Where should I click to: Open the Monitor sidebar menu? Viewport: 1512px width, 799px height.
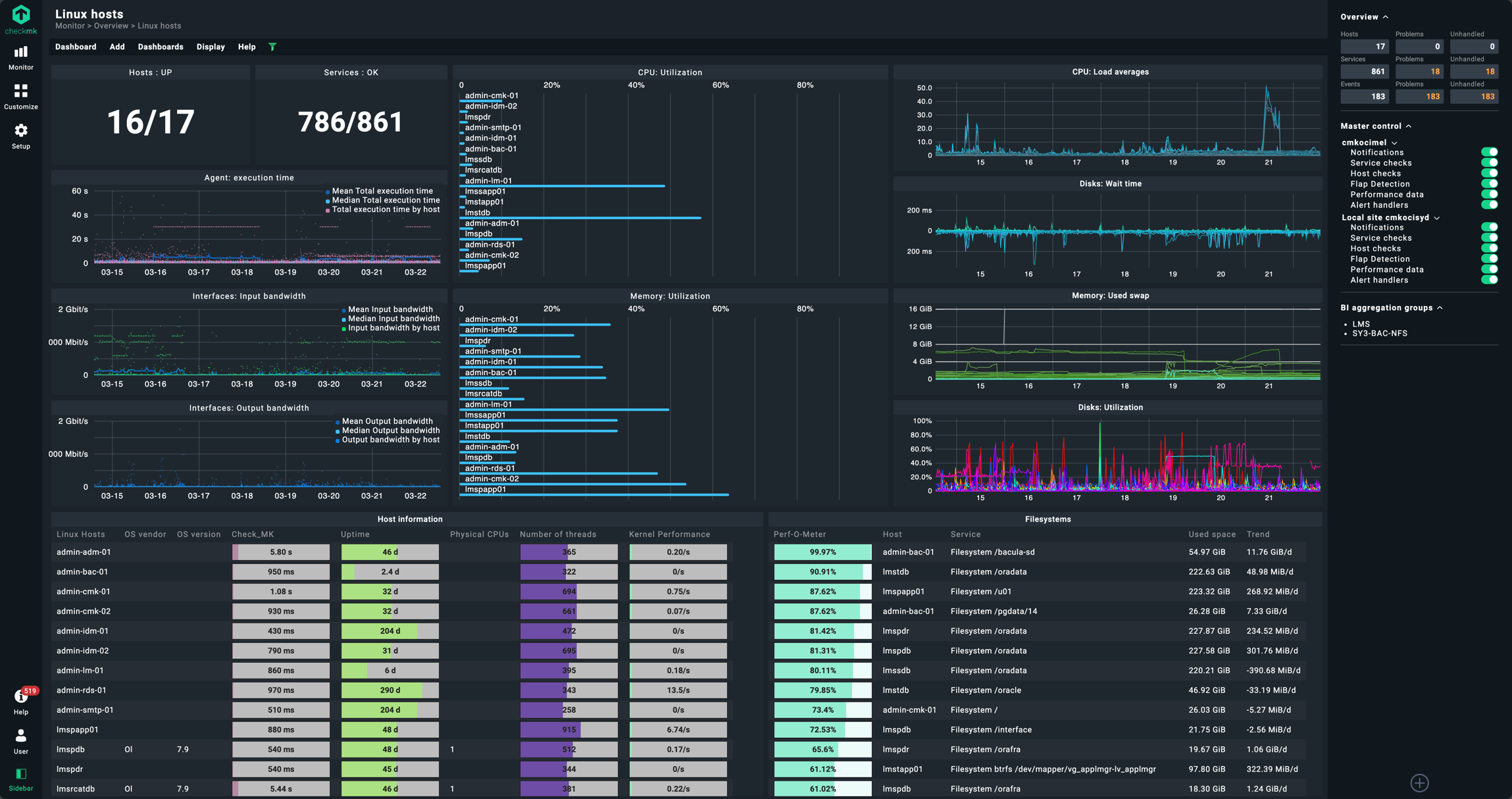[x=21, y=57]
